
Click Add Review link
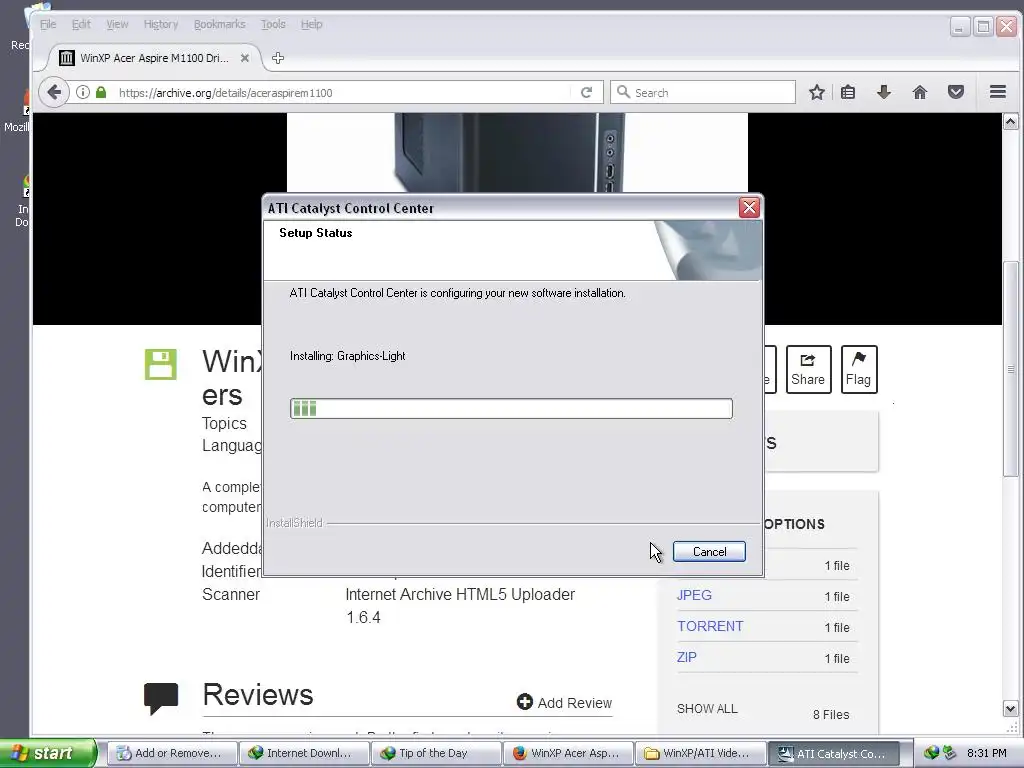click(564, 703)
